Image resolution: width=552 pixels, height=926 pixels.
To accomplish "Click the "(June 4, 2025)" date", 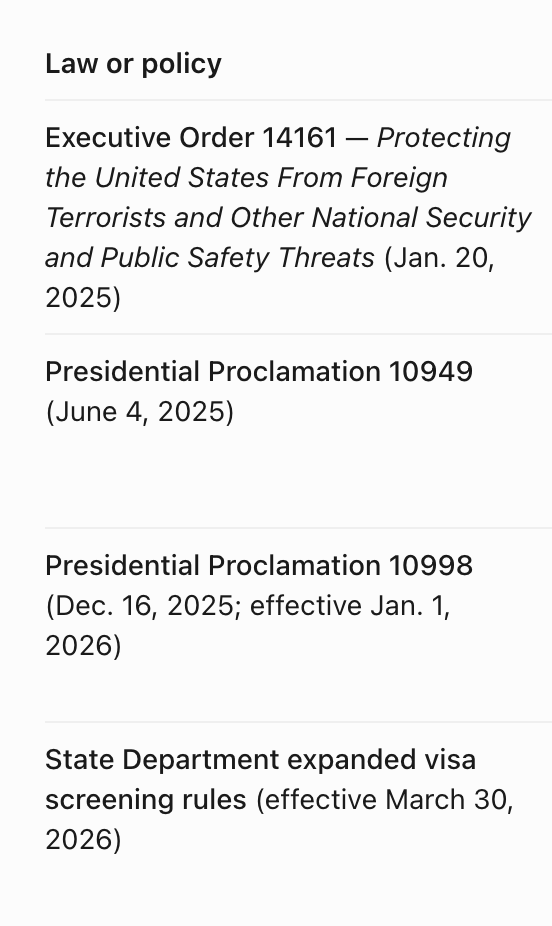I will click(x=140, y=412).
